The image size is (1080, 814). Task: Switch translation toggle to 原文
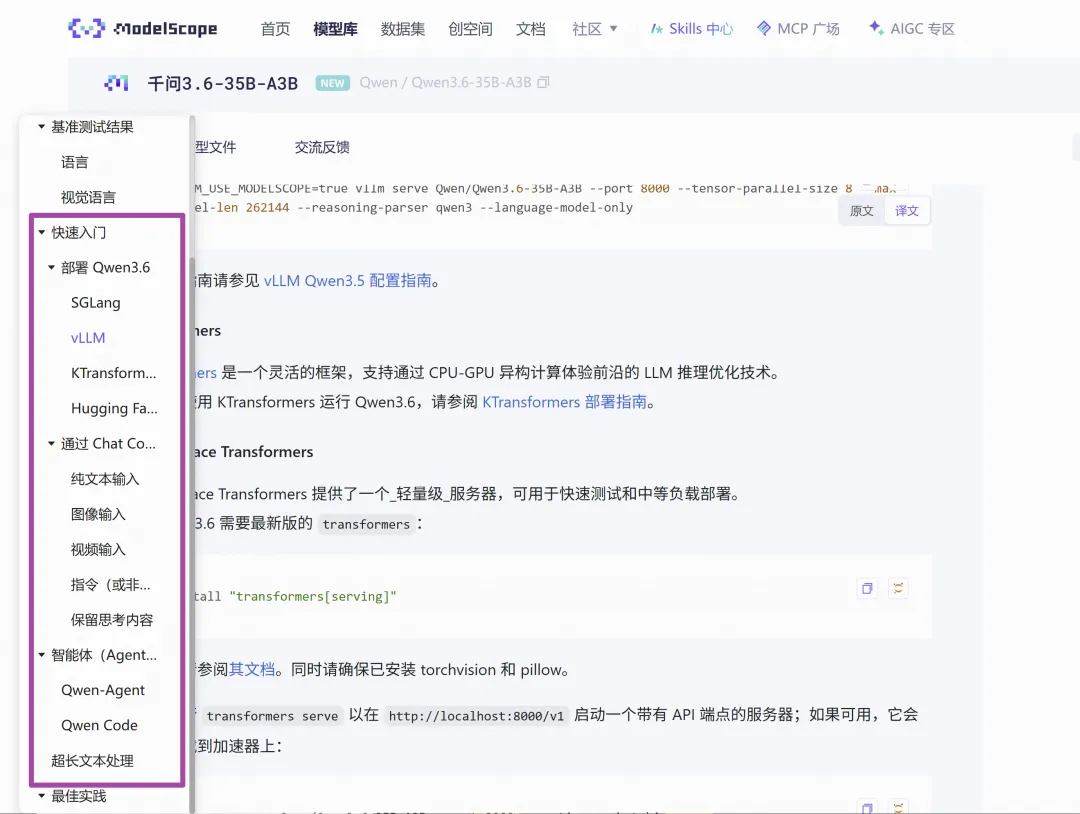point(861,211)
